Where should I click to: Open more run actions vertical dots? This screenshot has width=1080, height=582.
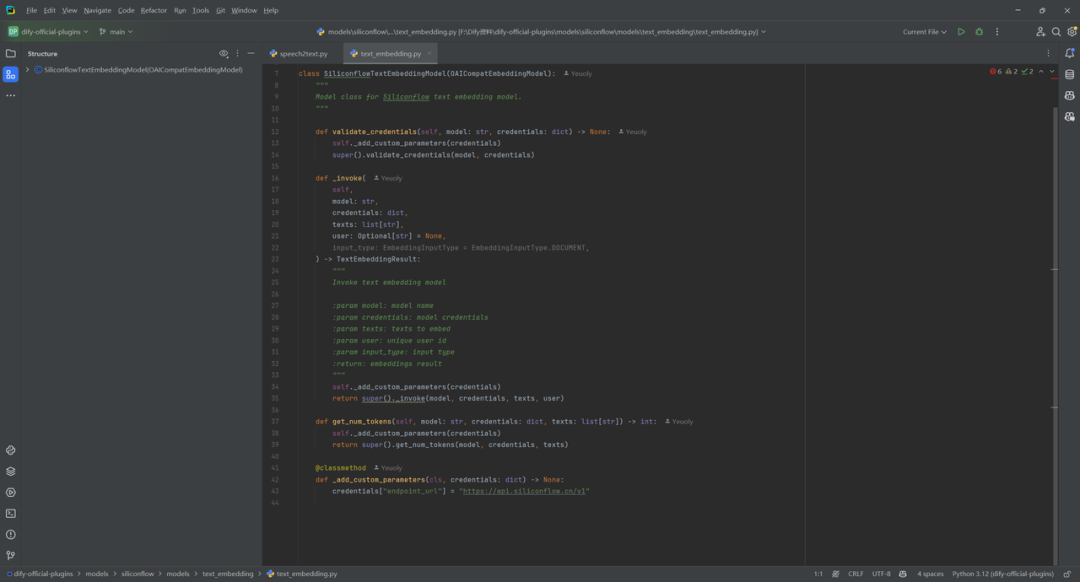coord(997,32)
